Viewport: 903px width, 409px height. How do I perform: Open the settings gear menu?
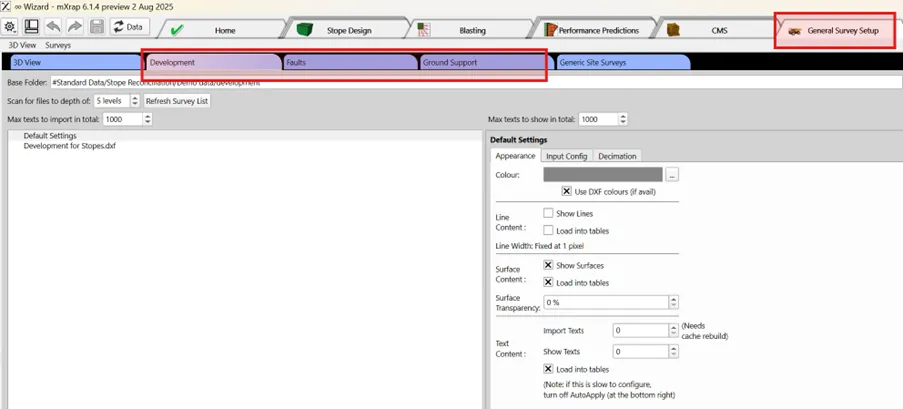click(10, 26)
